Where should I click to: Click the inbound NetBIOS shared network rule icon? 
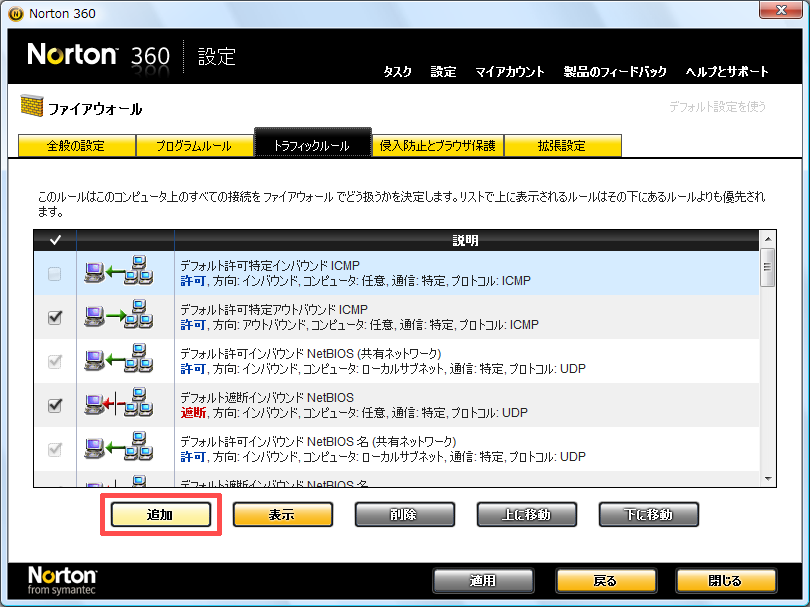[x=118, y=361]
